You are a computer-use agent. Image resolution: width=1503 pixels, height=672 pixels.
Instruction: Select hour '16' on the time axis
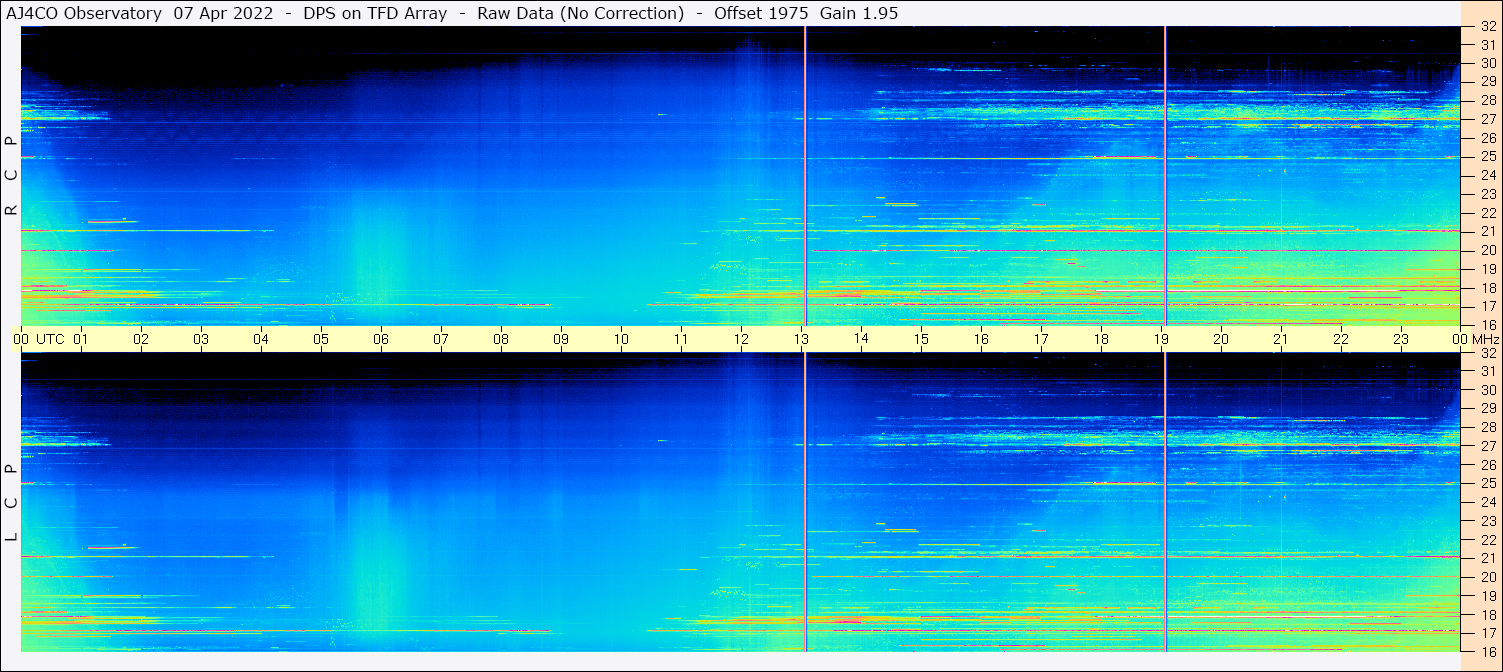pyautogui.click(x=981, y=339)
